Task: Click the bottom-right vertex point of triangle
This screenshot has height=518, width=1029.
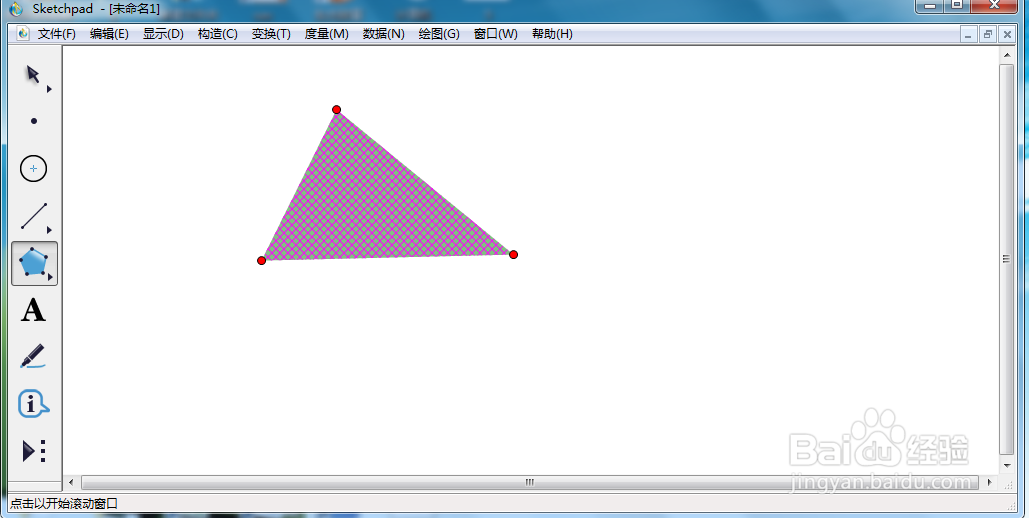Action: [513, 254]
